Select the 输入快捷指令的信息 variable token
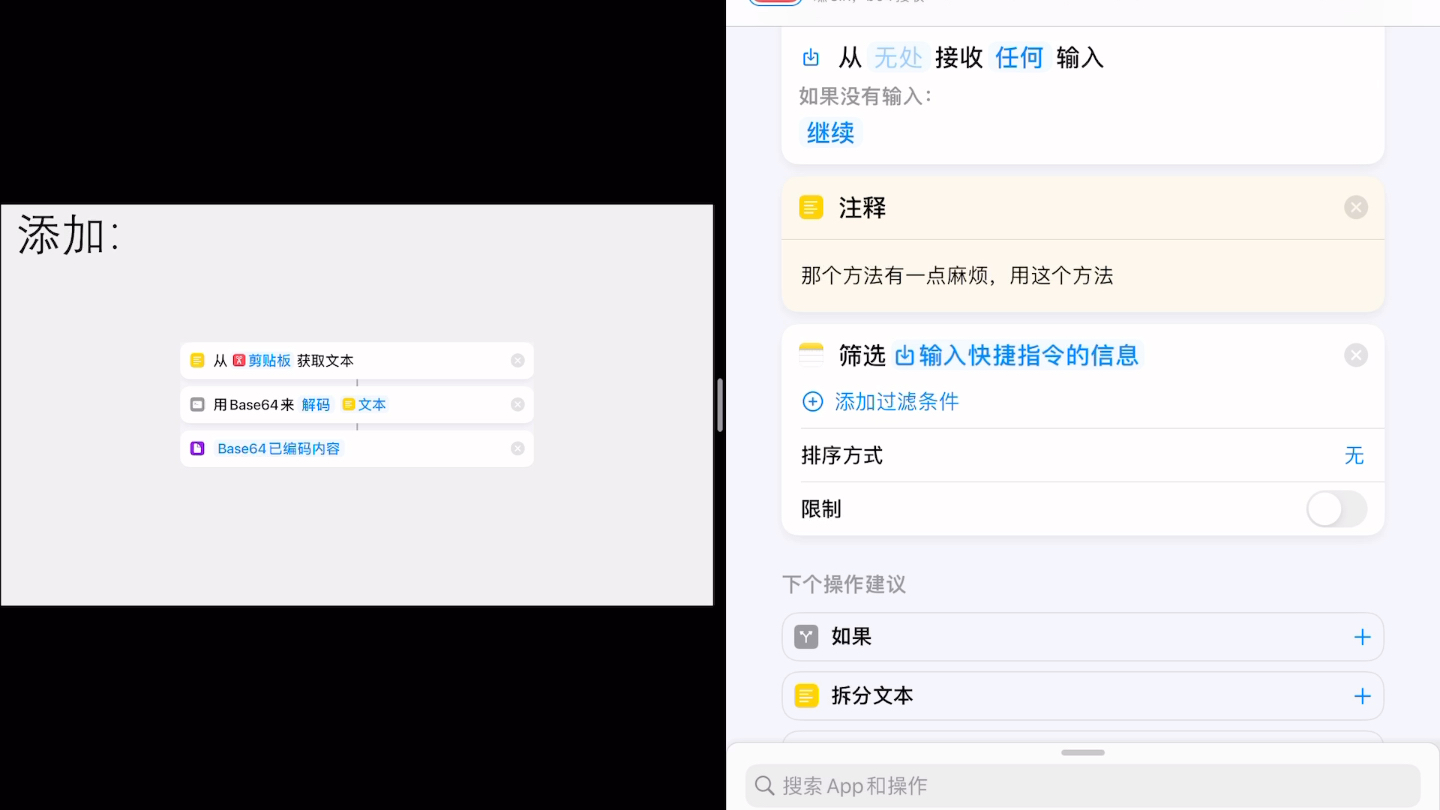 [1016, 355]
